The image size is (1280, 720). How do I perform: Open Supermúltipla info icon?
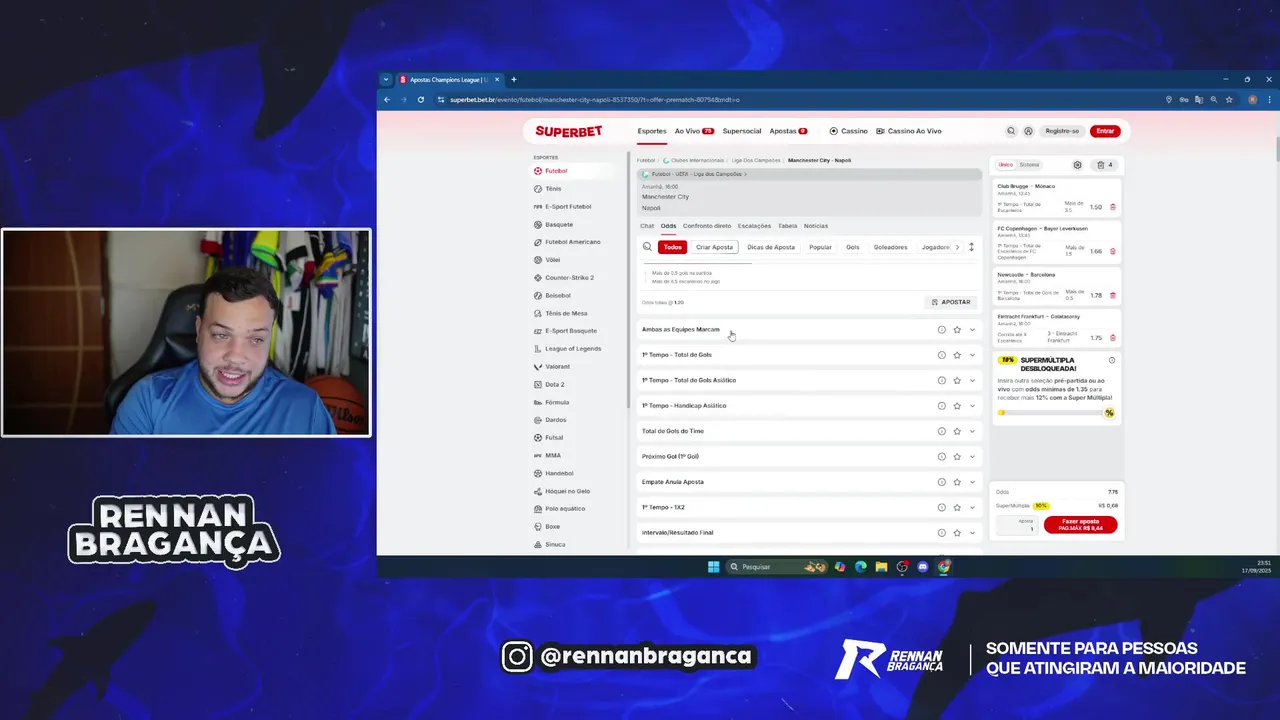pos(1112,360)
